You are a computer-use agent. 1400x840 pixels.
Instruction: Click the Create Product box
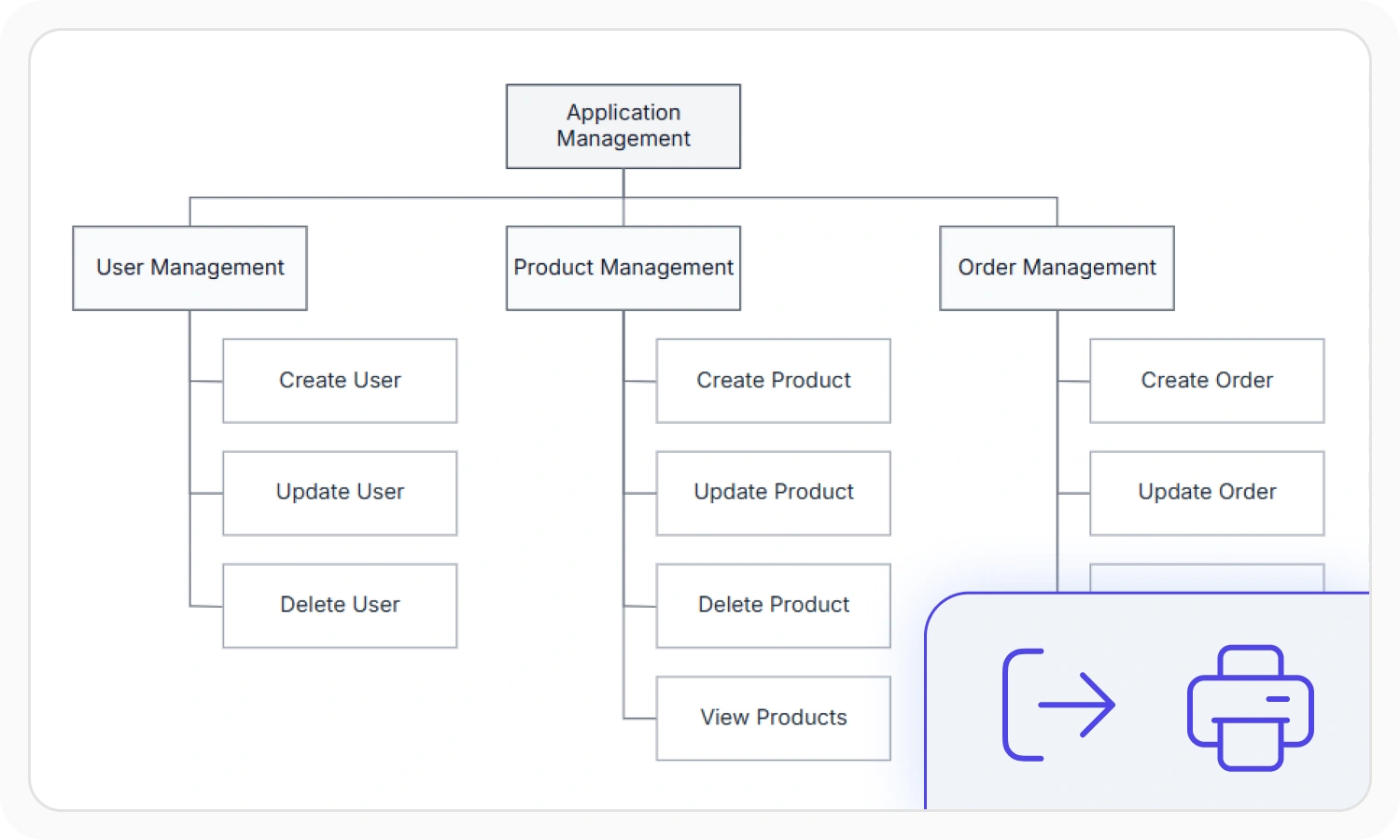click(774, 381)
